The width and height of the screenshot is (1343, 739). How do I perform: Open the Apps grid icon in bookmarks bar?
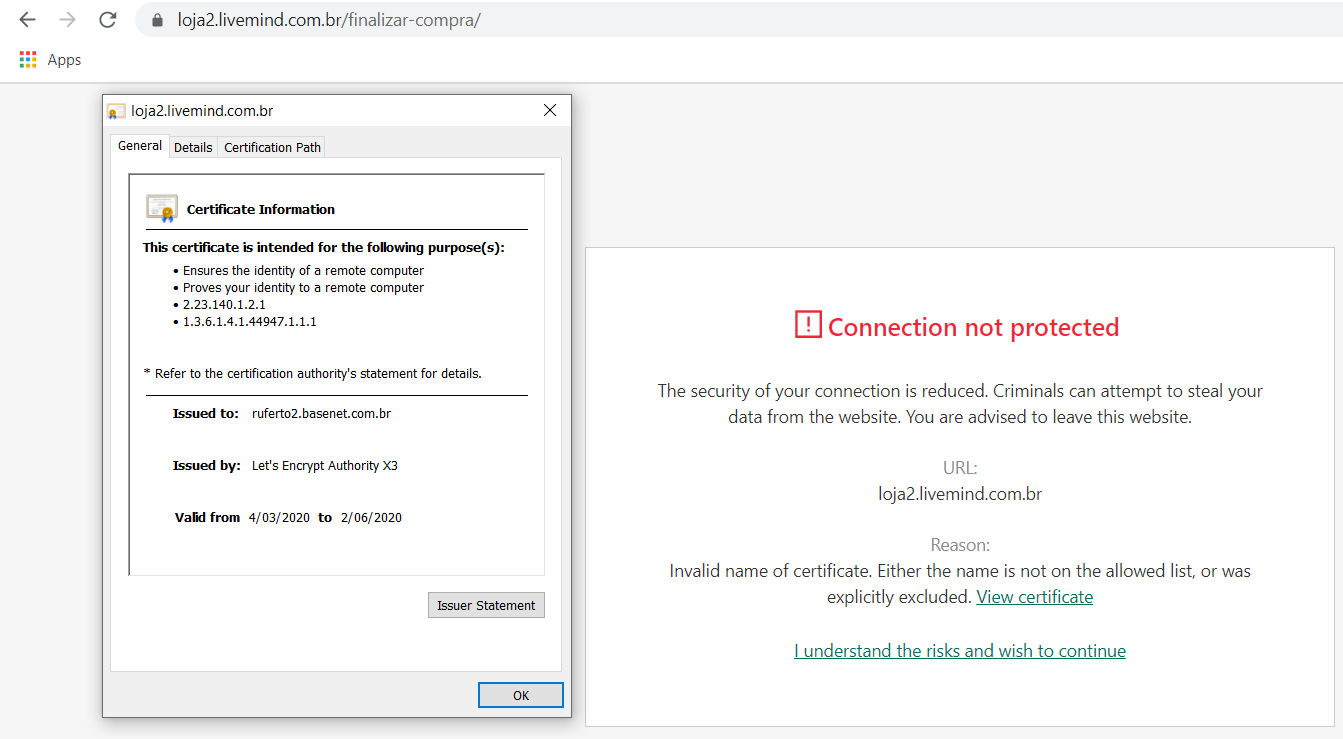[x=28, y=60]
